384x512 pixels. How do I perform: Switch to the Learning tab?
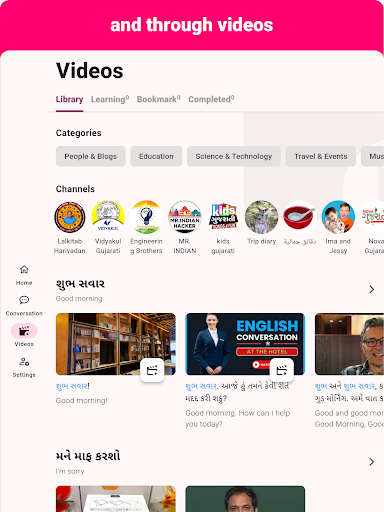point(110,99)
